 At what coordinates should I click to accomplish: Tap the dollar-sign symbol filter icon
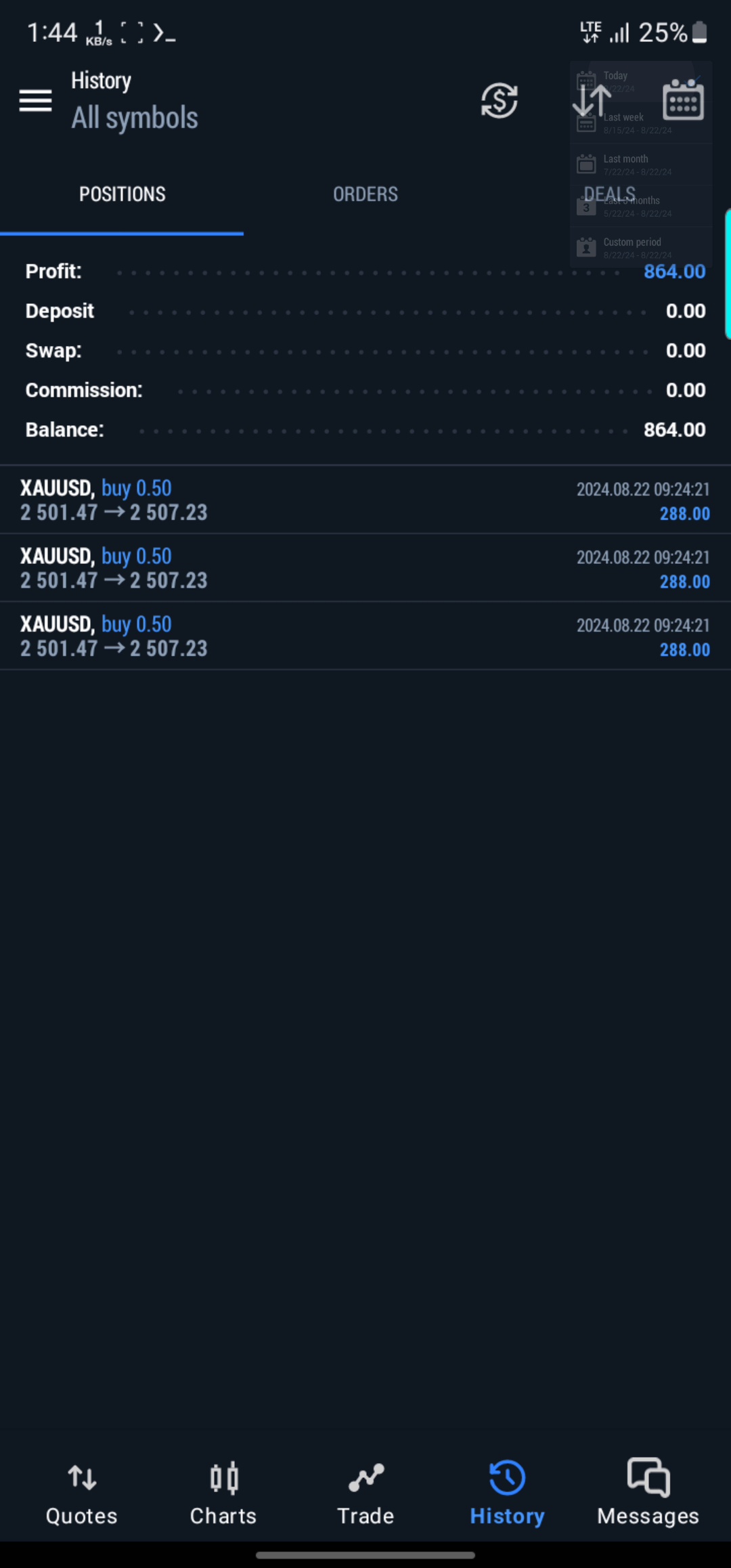point(500,101)
